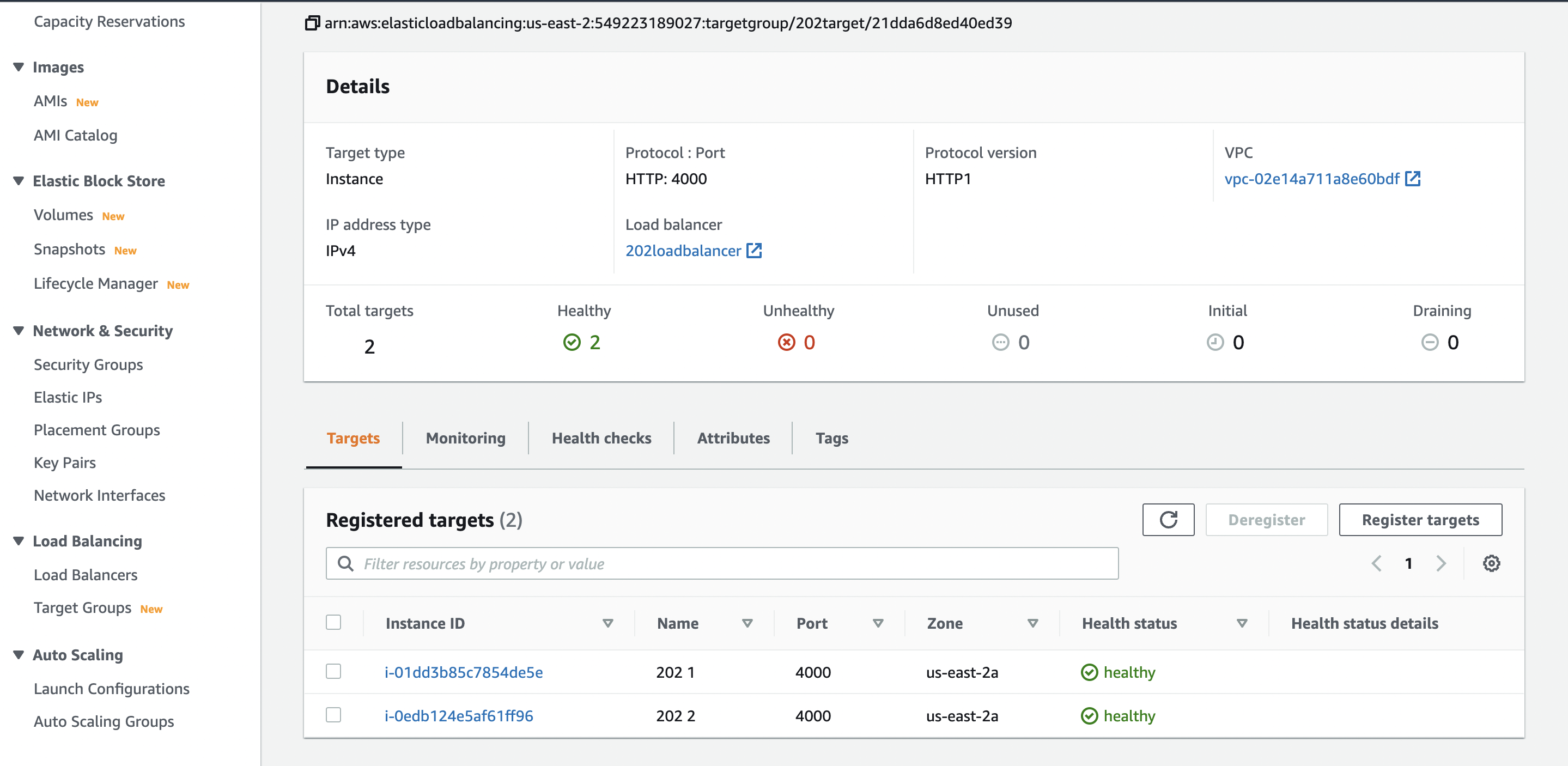Image resolution: width=1568 pixels, height=766 pixels.
Task: Collapse the Elastic Block Store section
Action: 19,180
